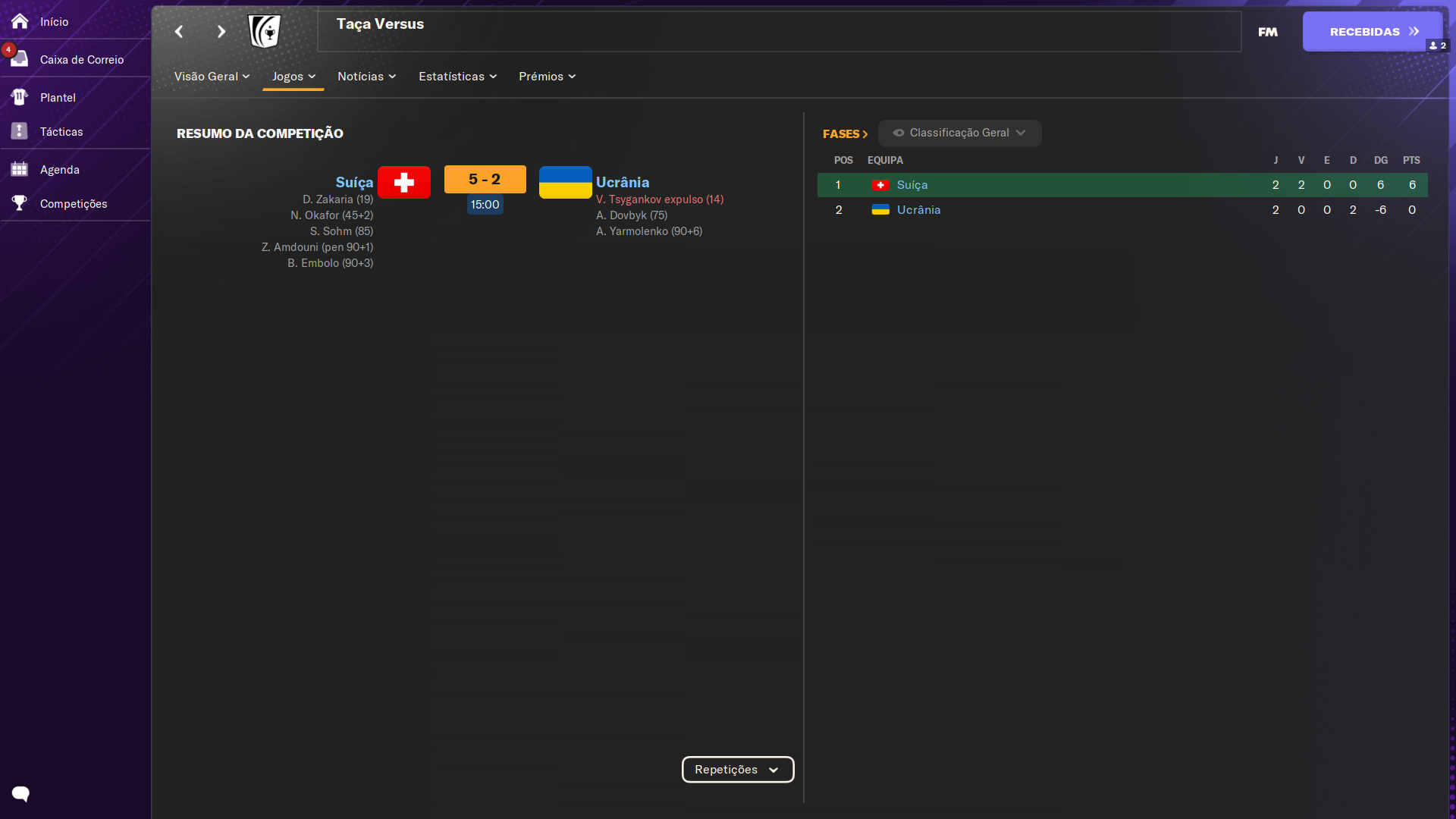
Task: Expand the Visão Geral menu
Action: tap(212, 76)
